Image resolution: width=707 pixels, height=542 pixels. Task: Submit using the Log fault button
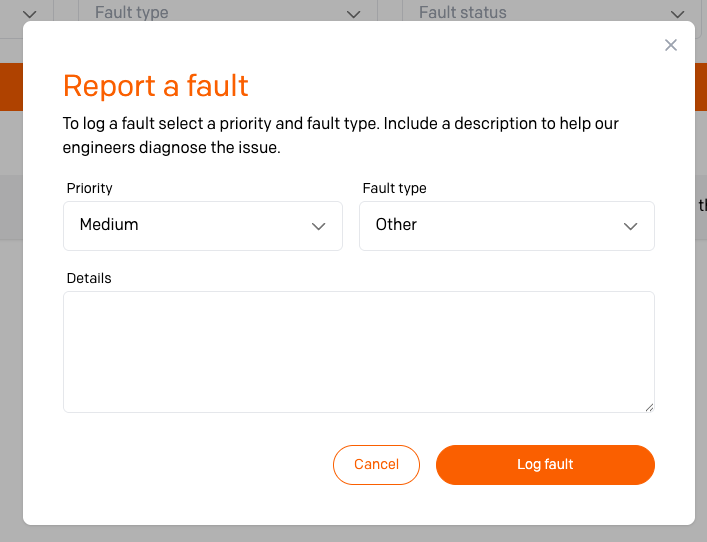click(545, 465)
